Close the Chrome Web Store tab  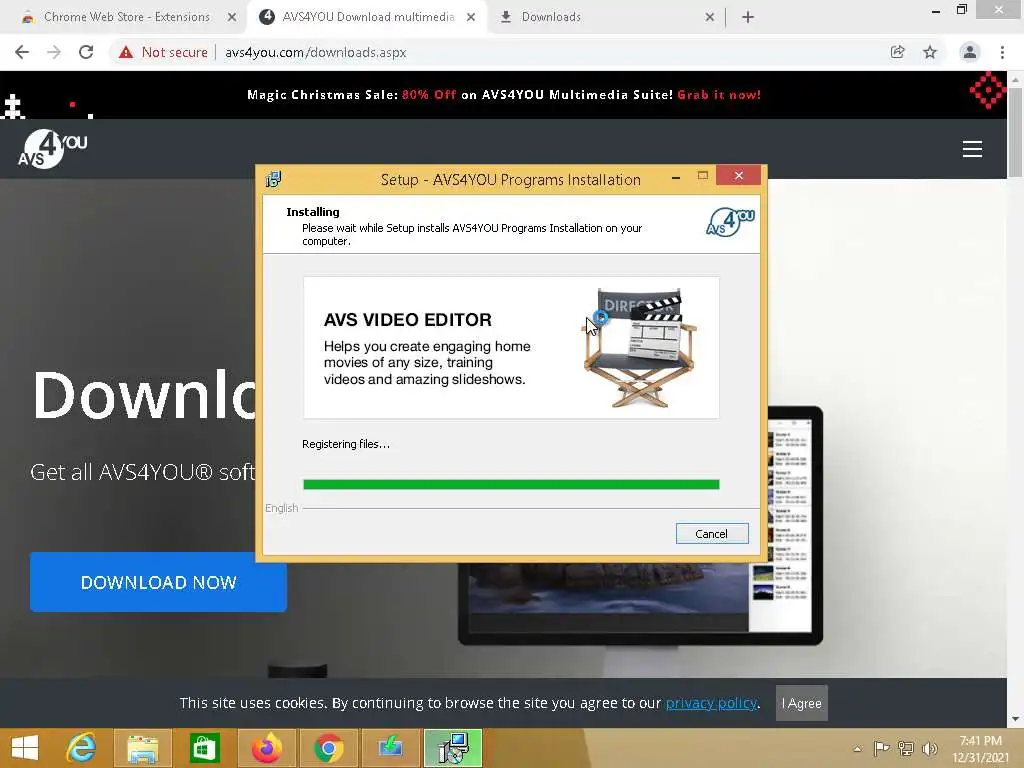232,18
